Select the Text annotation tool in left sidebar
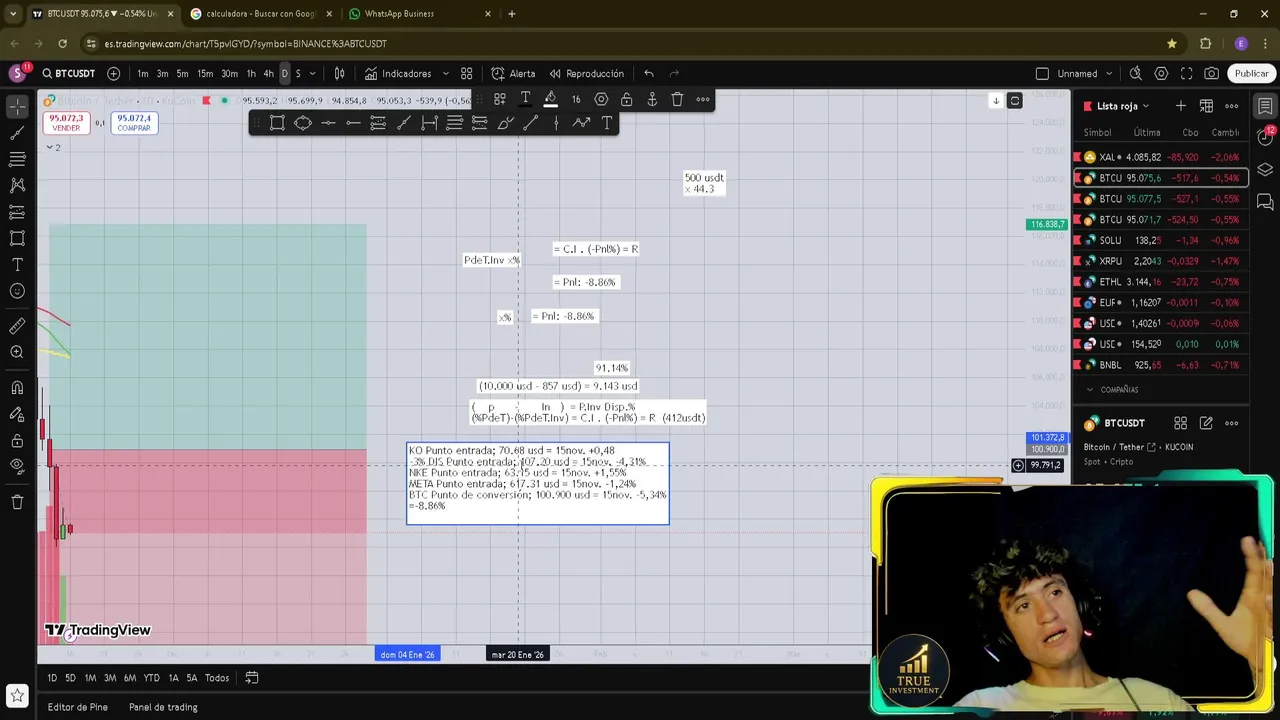The height and width of the screenshot is (720, 1280). (x=17, y=265)
